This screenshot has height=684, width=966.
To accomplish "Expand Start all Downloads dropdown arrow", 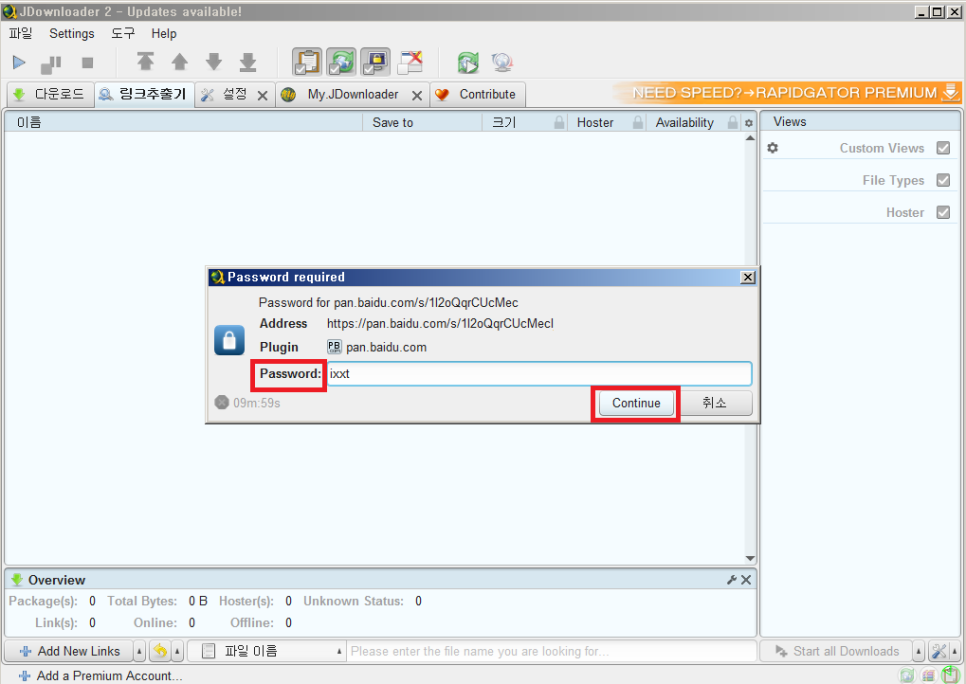I will point(919,651).
